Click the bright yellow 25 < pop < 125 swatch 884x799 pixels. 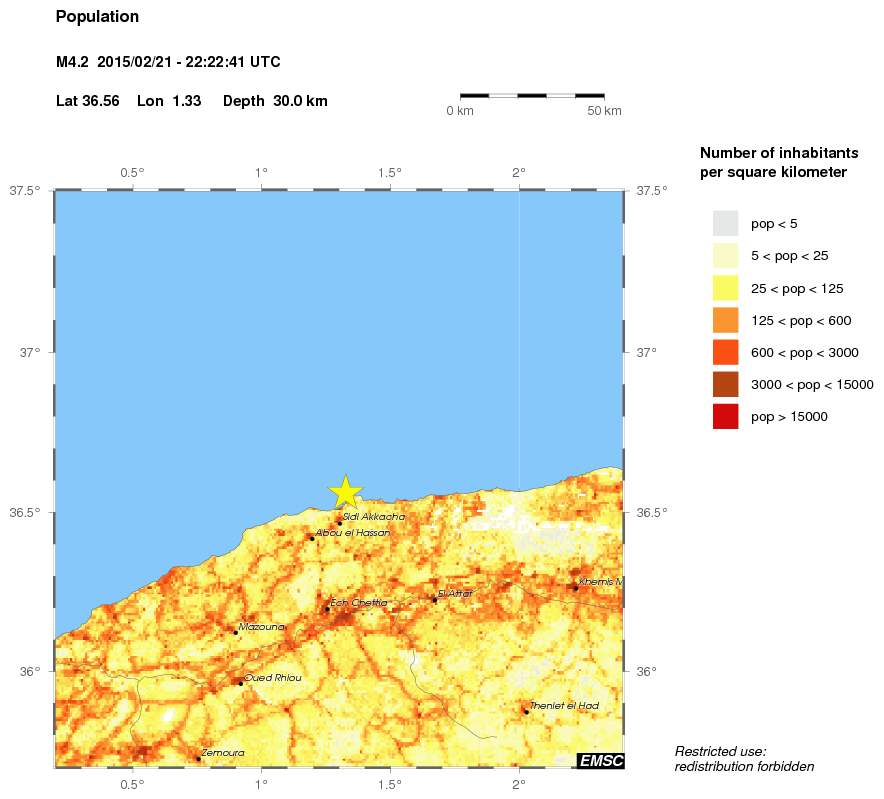(x=725, y=288)
